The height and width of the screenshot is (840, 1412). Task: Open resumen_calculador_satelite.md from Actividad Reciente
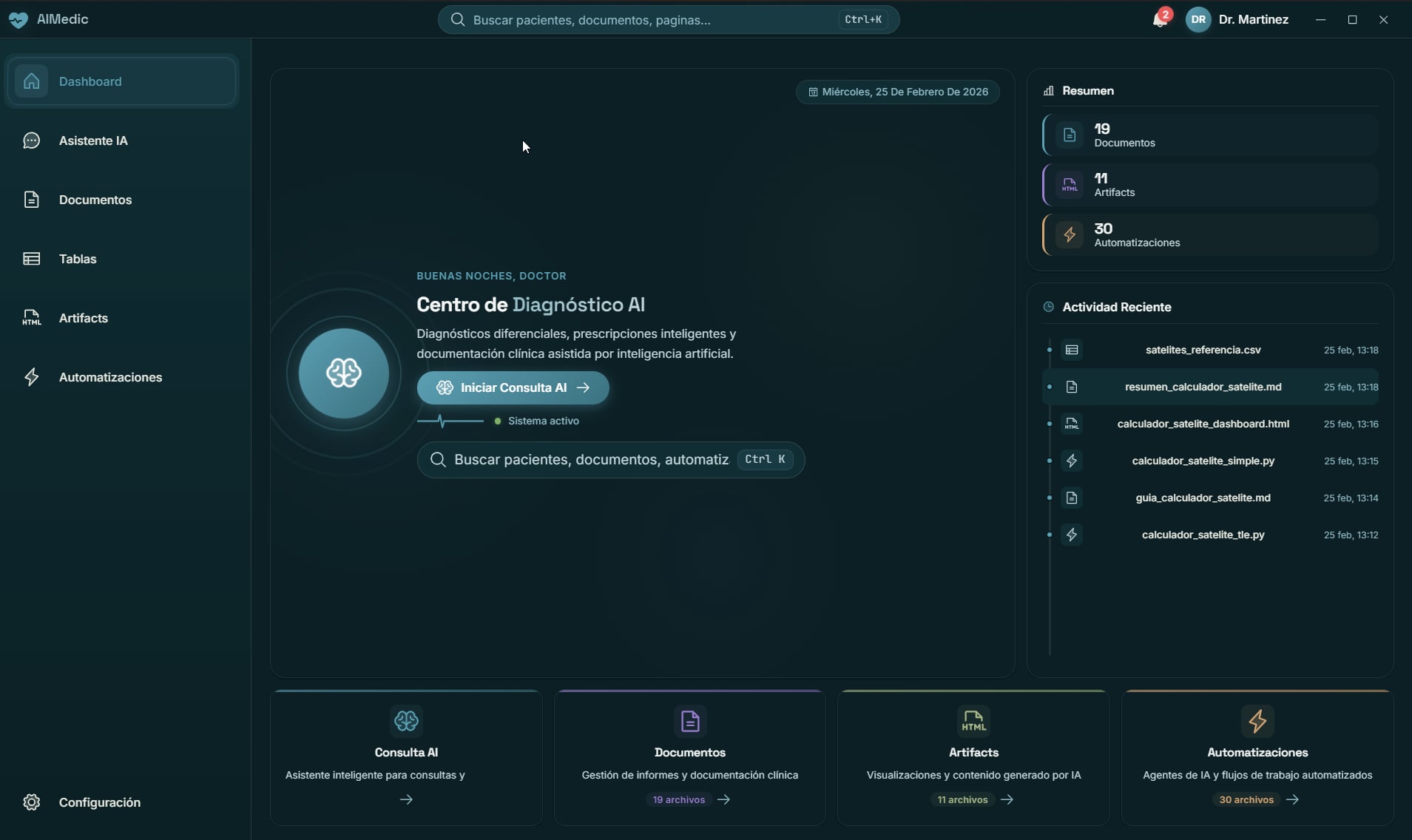click(1205, 386)
